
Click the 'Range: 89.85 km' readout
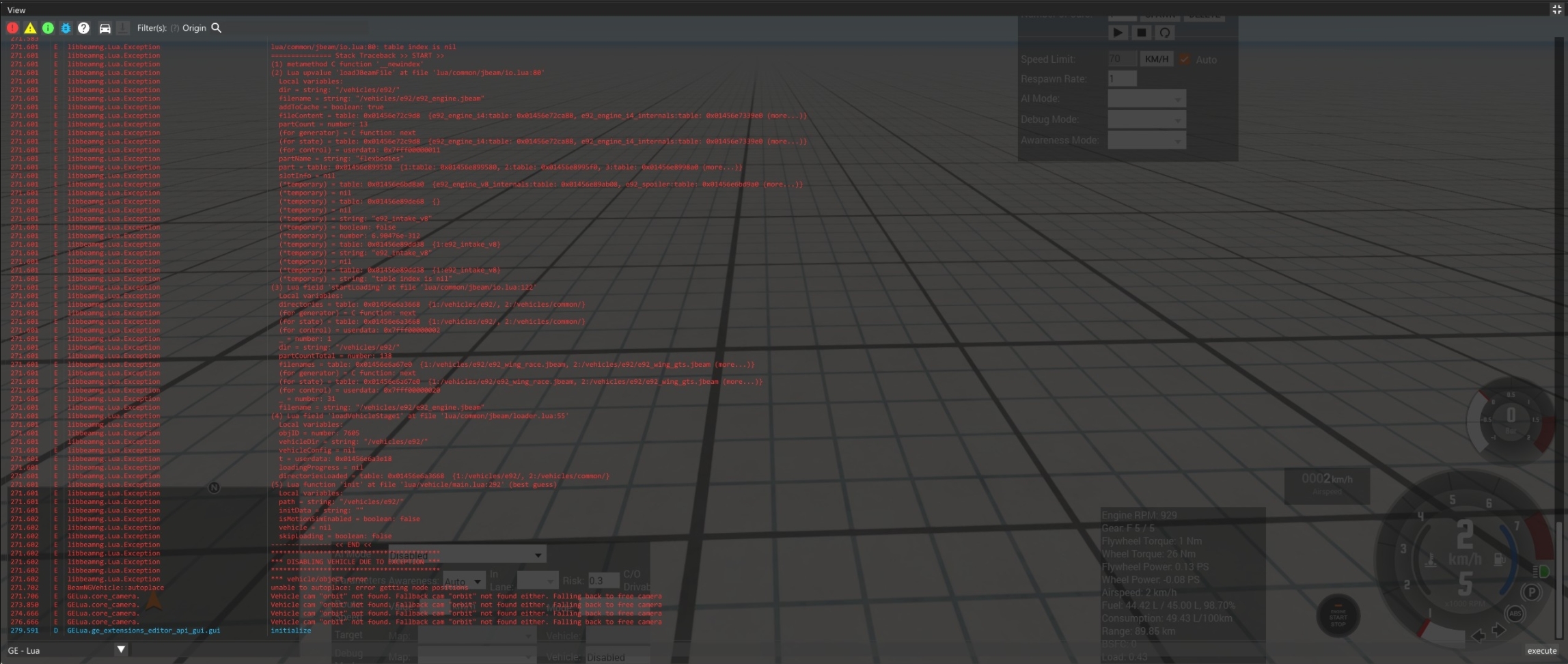1138,631
